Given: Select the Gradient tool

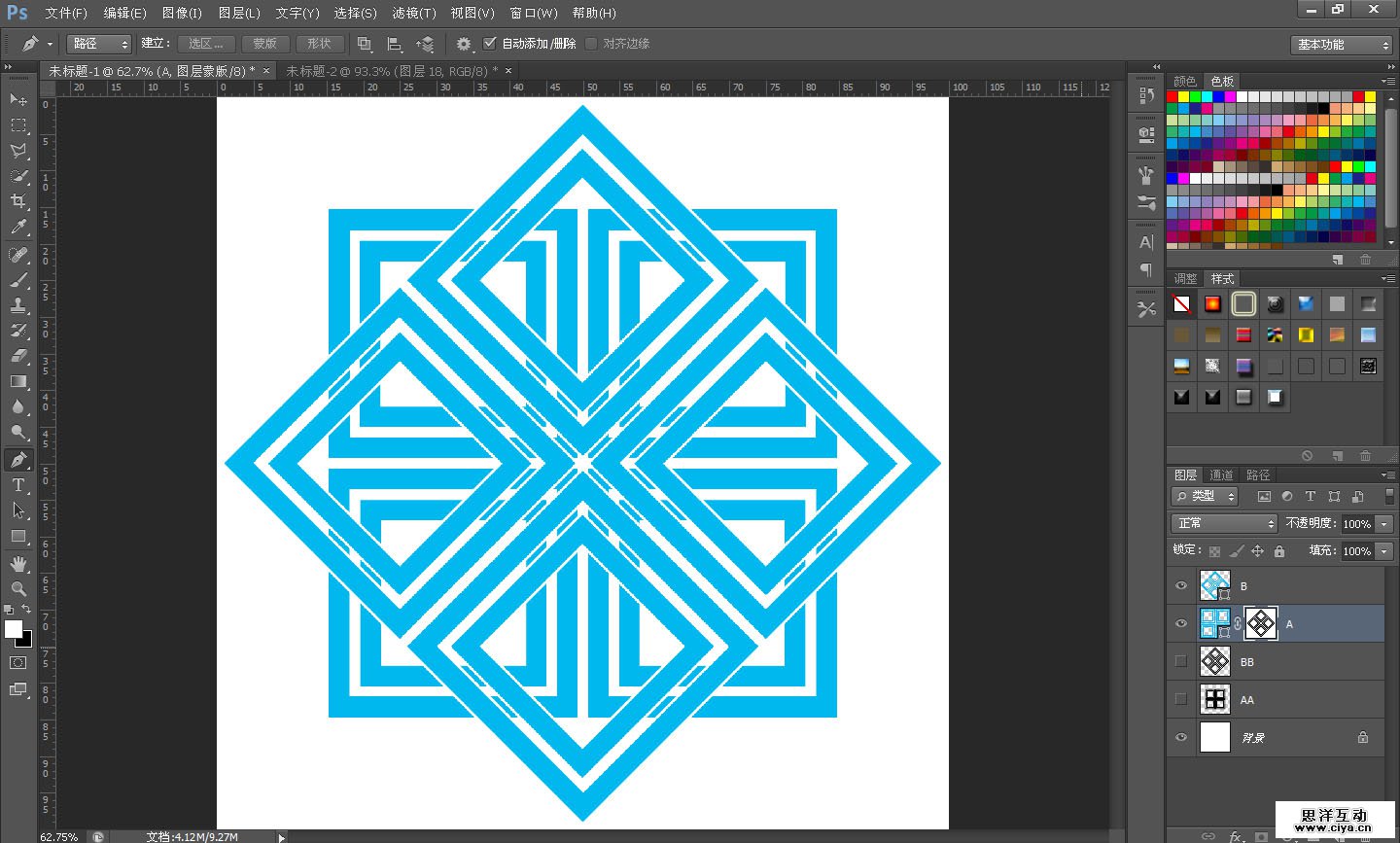Looking at the screenshot, I should (18, 382).
